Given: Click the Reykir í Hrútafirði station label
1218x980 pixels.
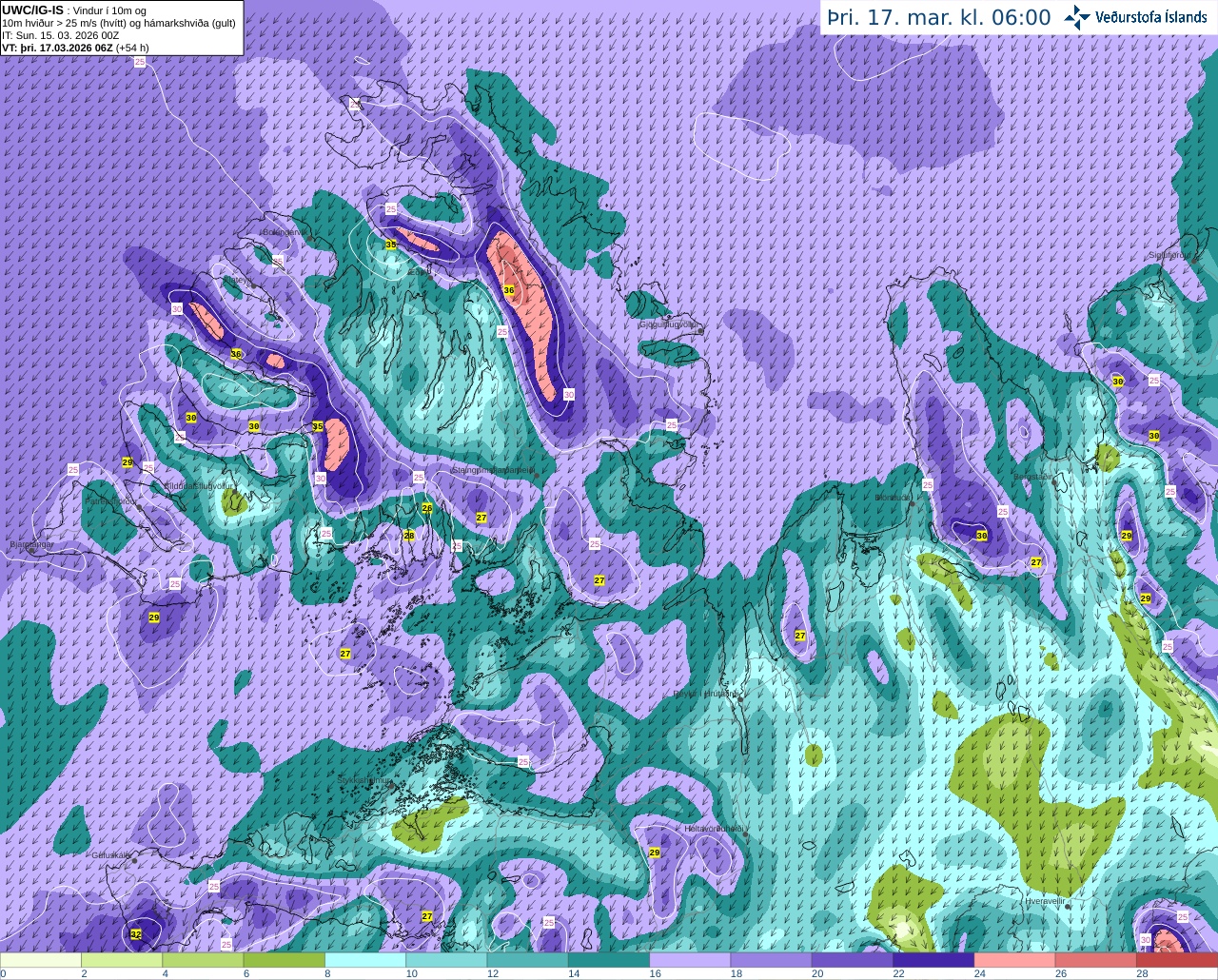Looking at the screenshot, I should click(x=706, y=695).
